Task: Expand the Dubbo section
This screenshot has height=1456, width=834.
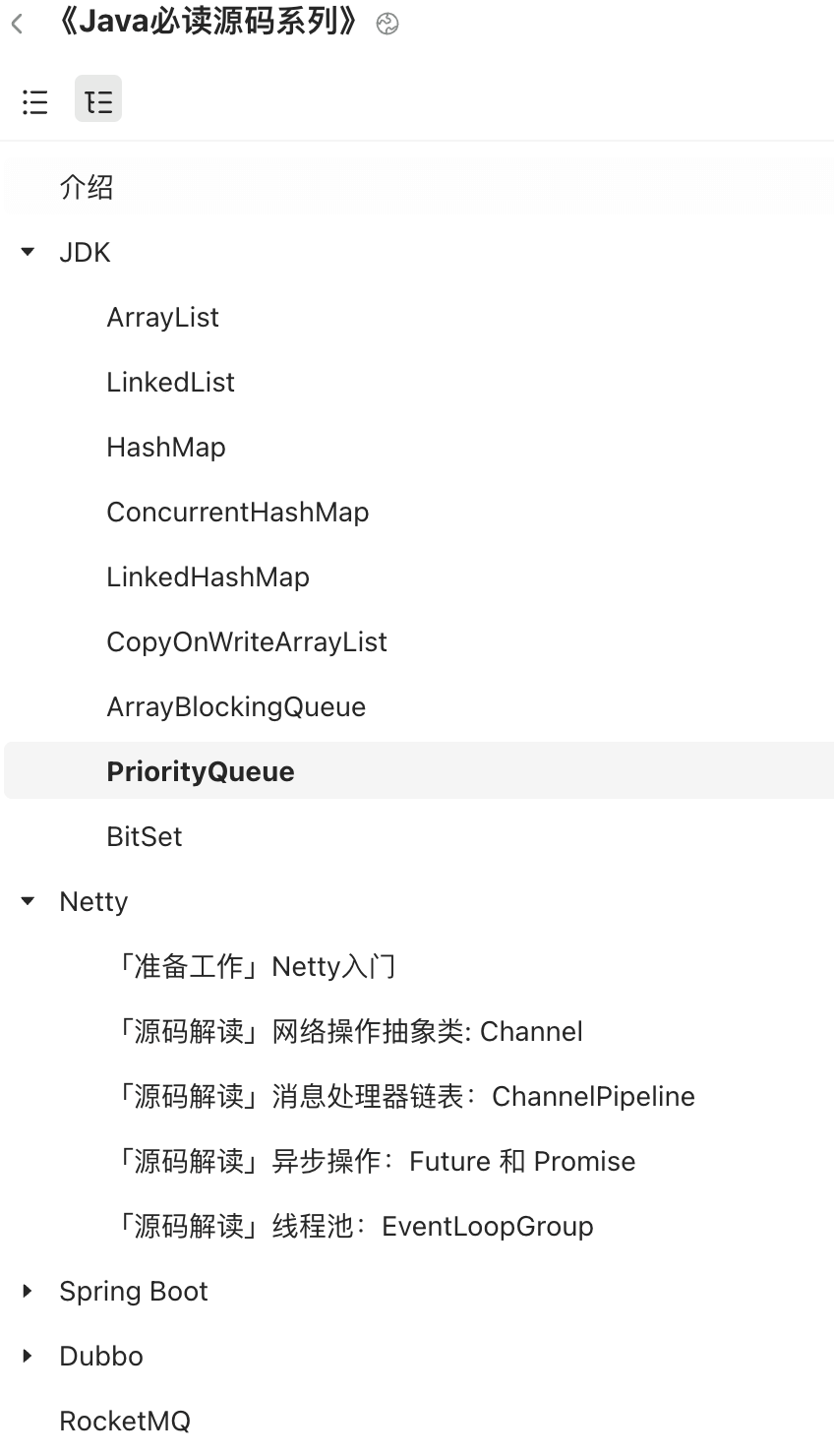Action: (x=28, y=1356)
